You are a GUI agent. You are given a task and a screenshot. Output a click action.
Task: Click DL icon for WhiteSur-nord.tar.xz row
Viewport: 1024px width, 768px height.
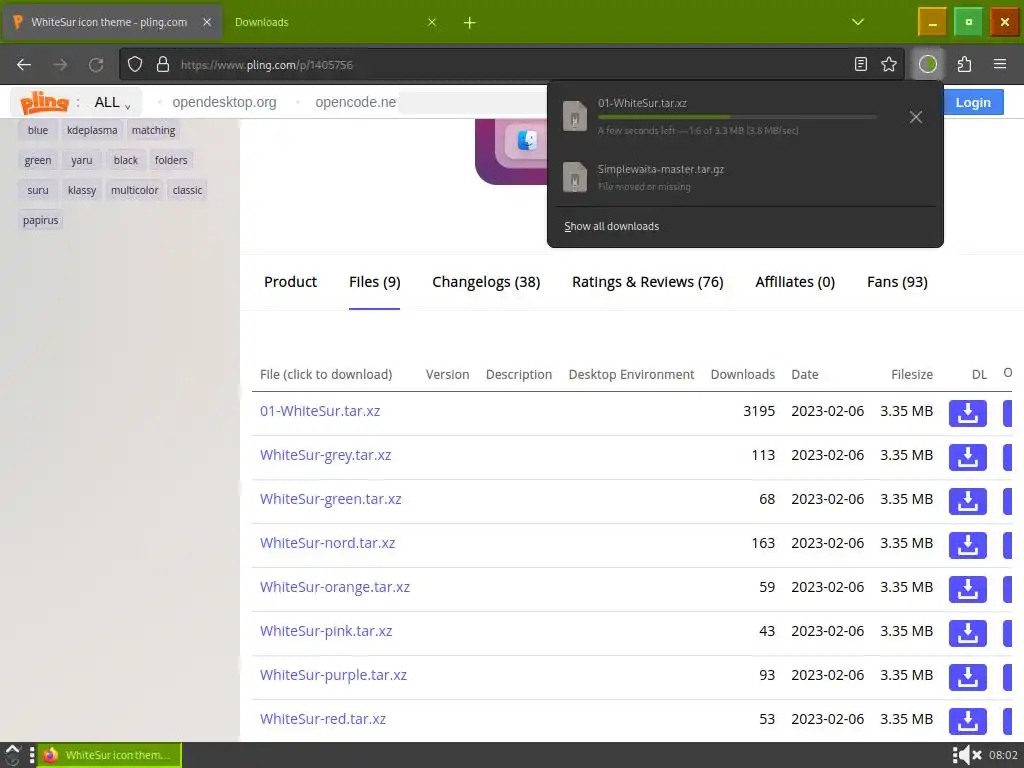click(967, 545)
